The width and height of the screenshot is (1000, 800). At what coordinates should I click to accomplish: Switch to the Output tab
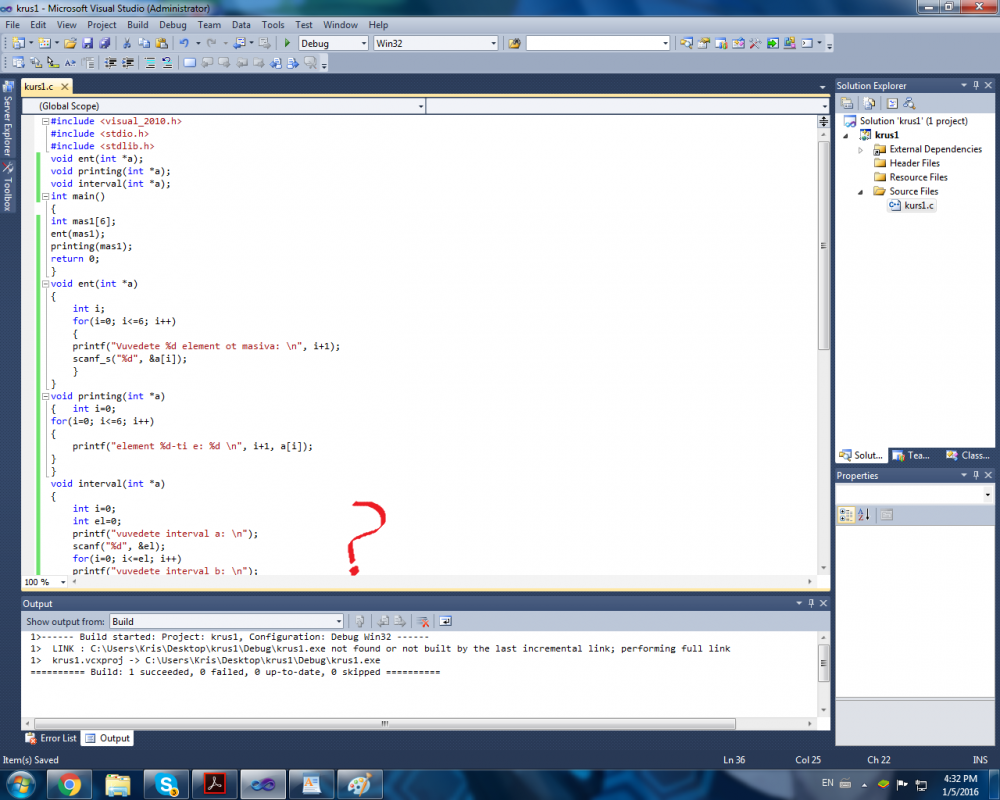(x=108, y=738)
